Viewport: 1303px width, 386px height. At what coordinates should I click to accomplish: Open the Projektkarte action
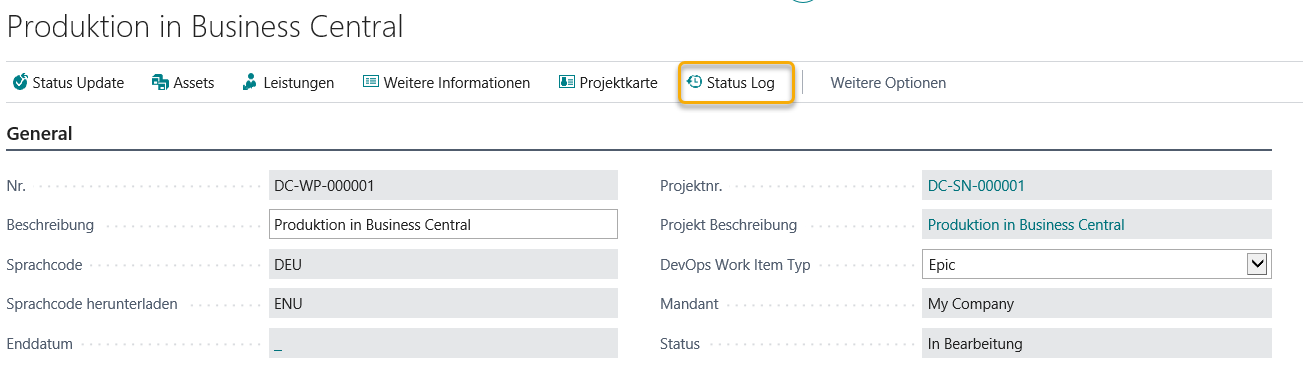608,83
